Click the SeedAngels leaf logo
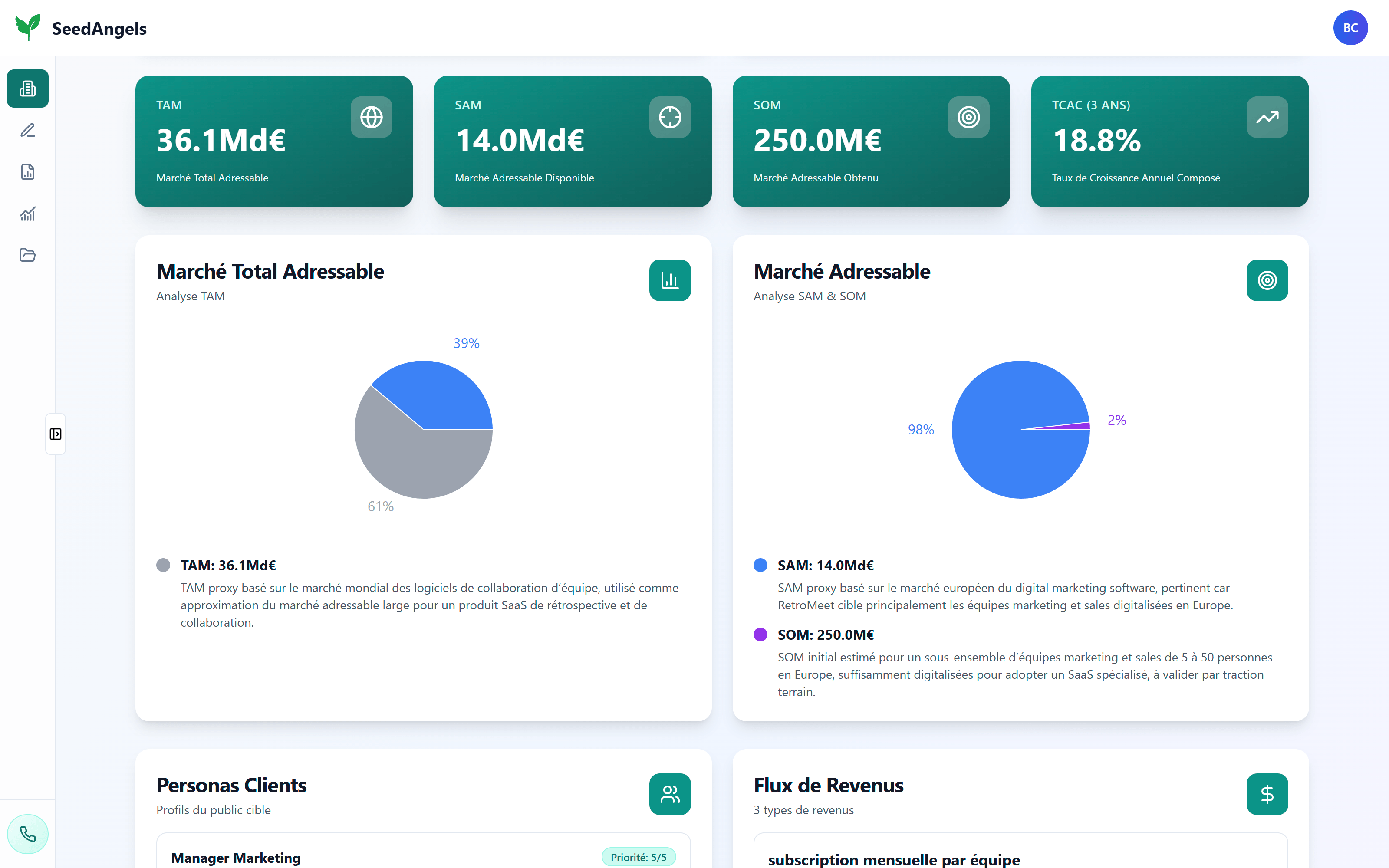The width and height of the screenshot is (1389, 868). tap(27, 27)
